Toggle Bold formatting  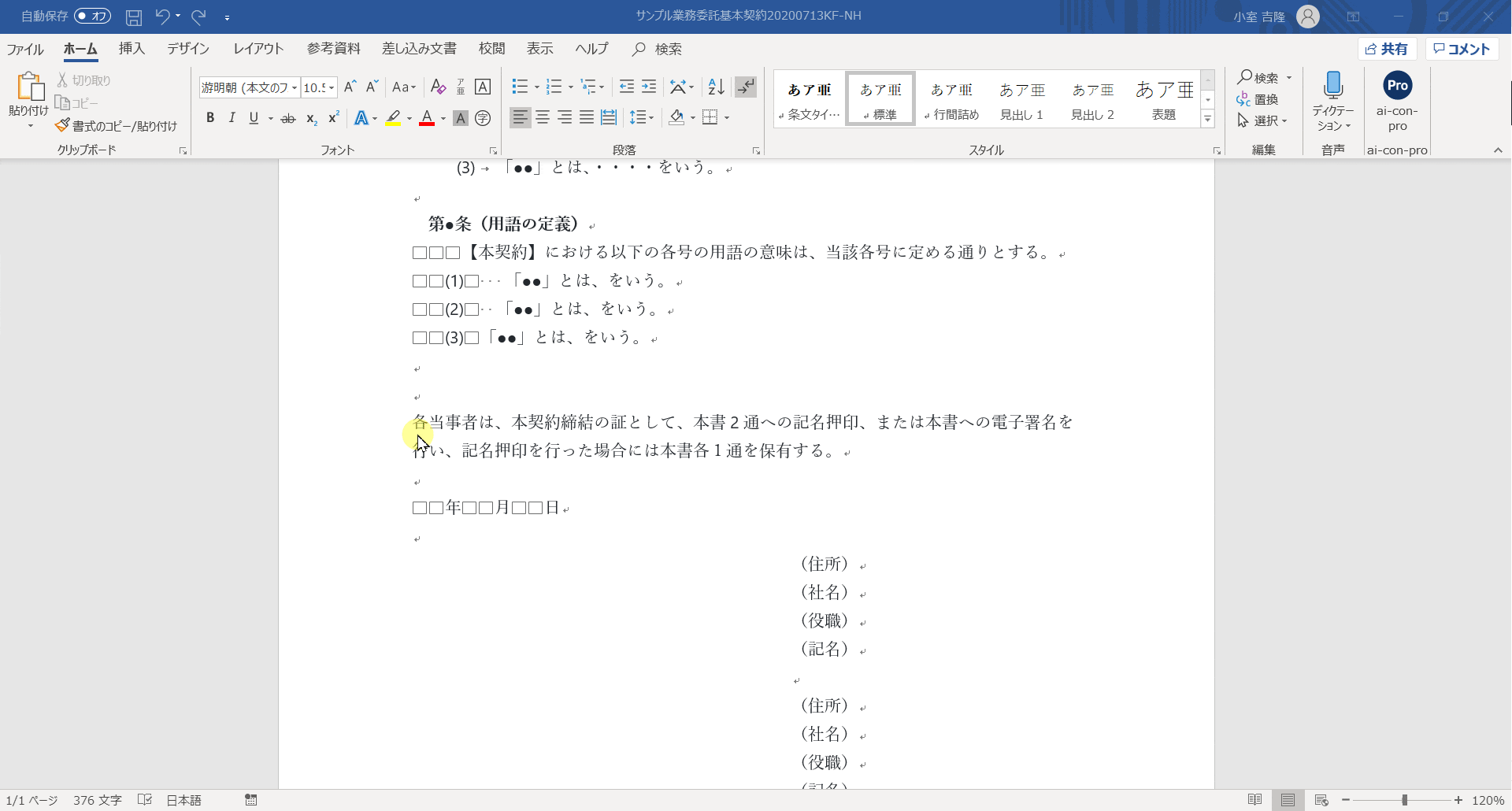[210, 118]
